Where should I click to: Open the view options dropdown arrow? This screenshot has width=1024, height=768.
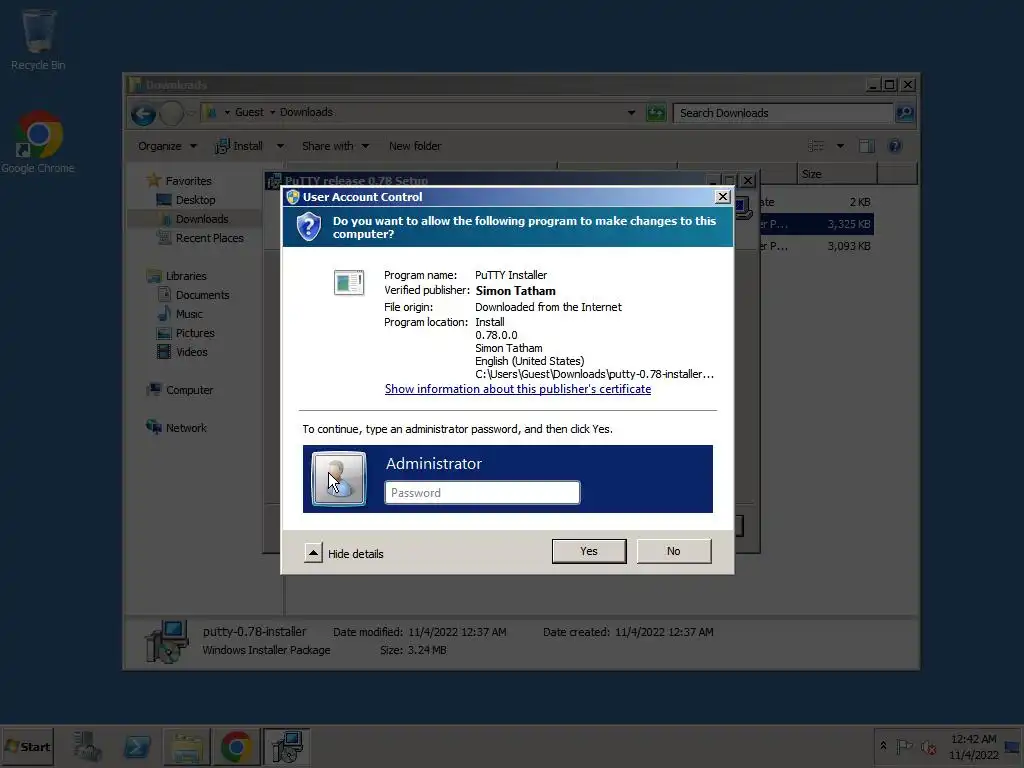coord(840,146)
